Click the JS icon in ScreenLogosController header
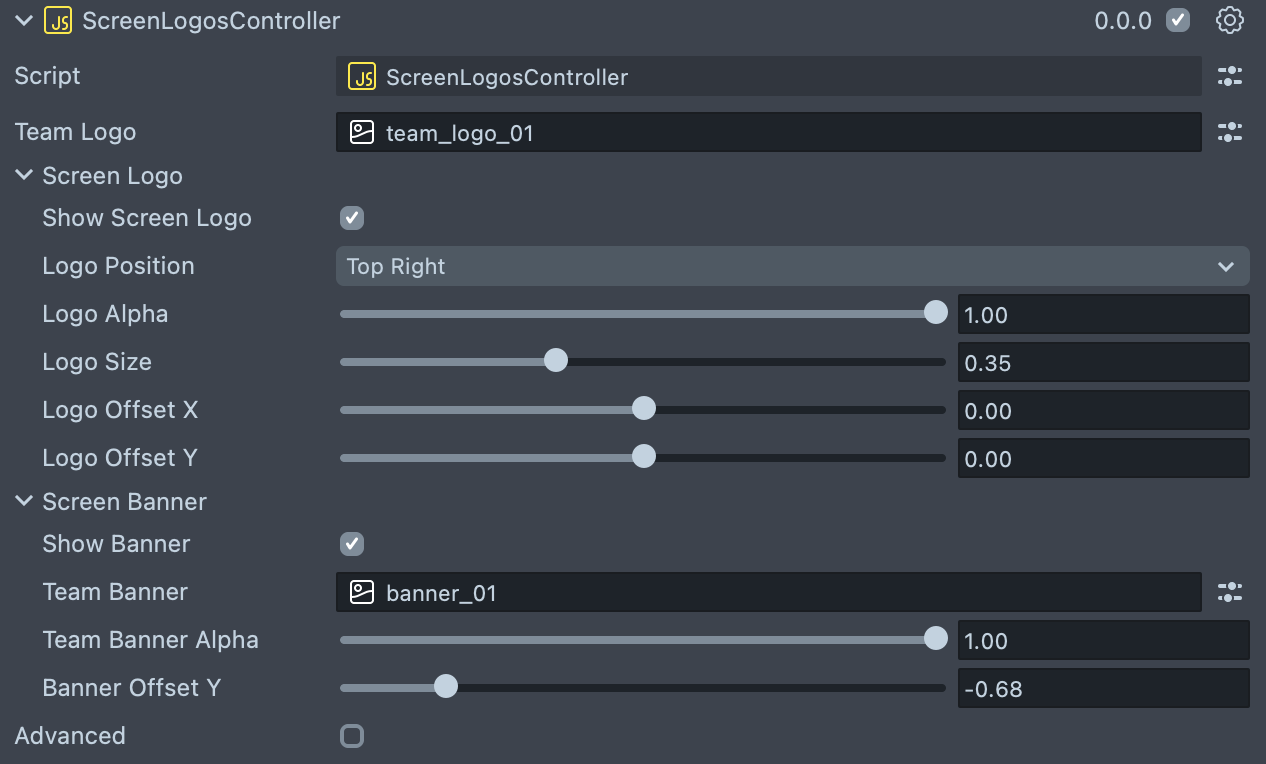 (x=58, y=20)
